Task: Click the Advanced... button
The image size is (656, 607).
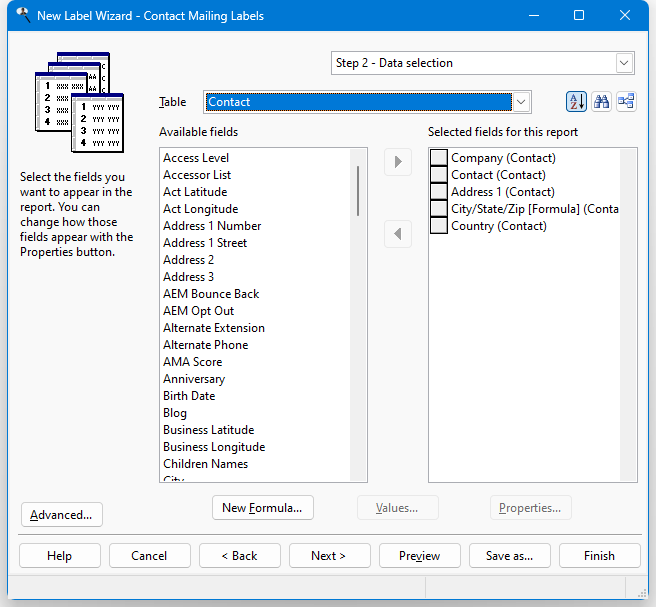Action: [62, 515]
